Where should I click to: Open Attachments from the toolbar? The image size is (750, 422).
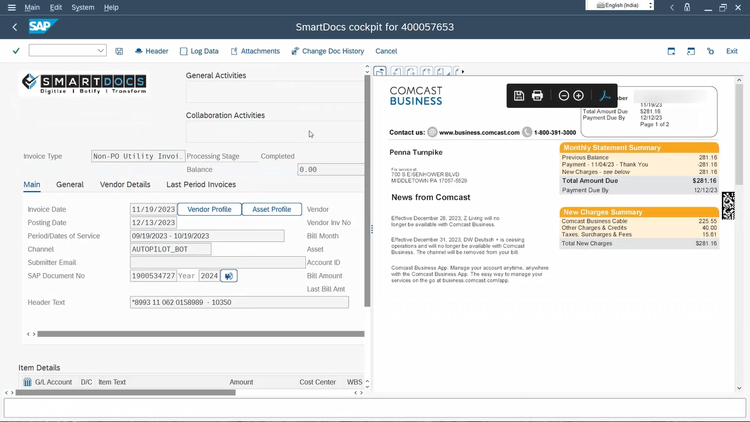click(255, 51)
